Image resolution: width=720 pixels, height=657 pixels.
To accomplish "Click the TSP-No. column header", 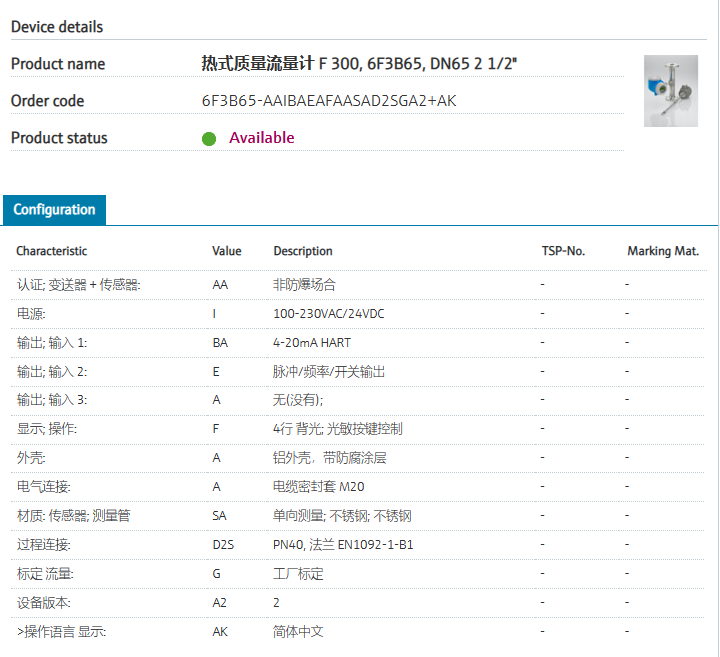I will (x=562, y=251).
